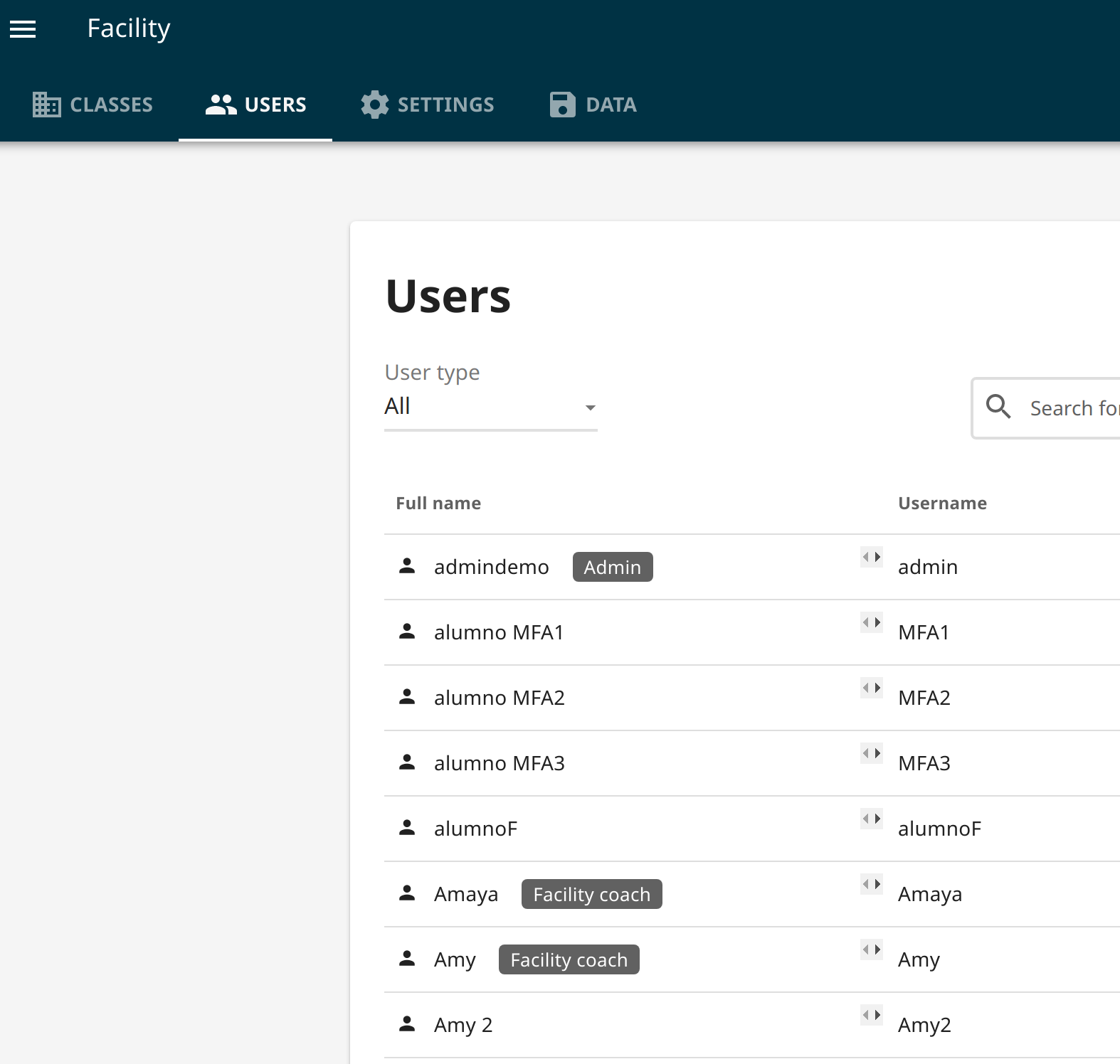
Task: Click the MFA2 username cell
Action: [924, 698]
